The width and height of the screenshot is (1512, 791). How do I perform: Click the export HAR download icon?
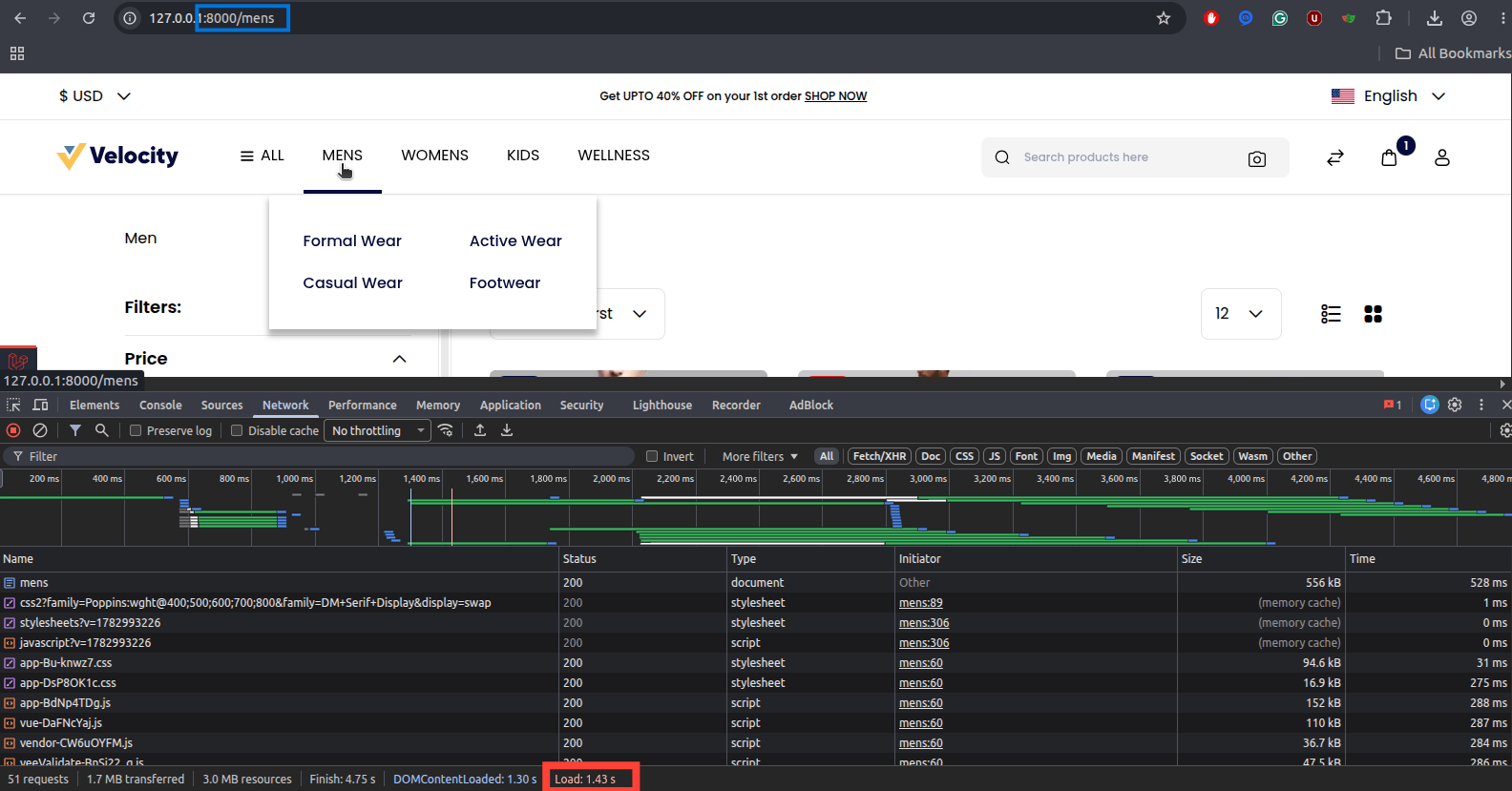pos(507,430)
